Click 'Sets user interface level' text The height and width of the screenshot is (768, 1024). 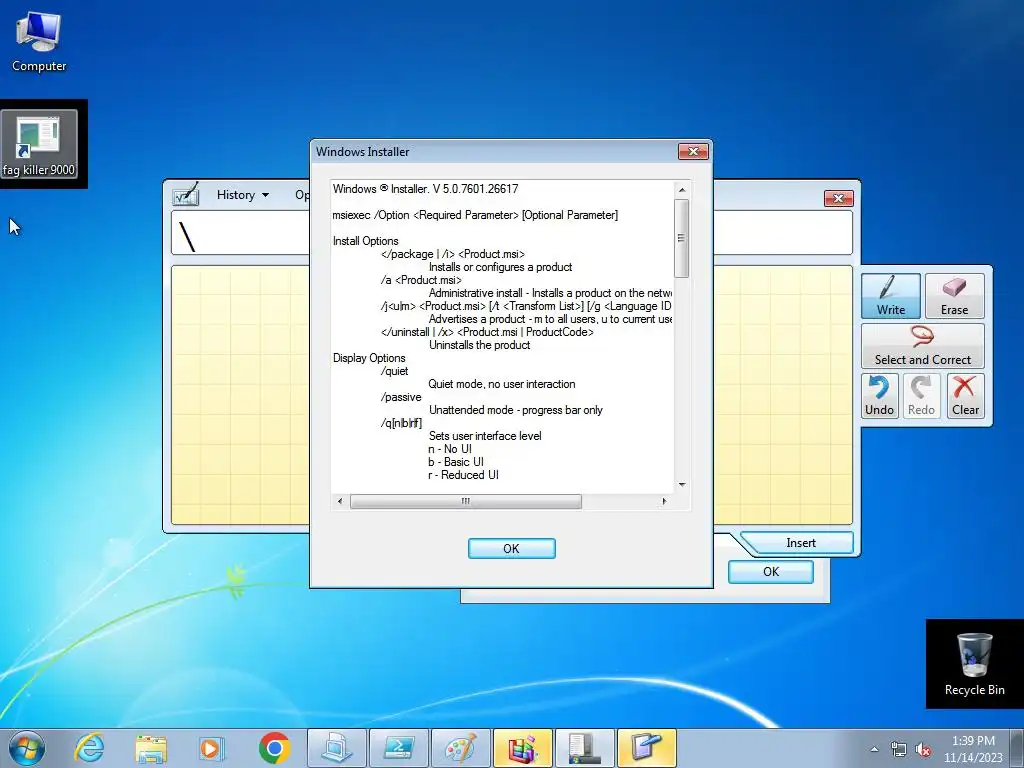point(485,436)
